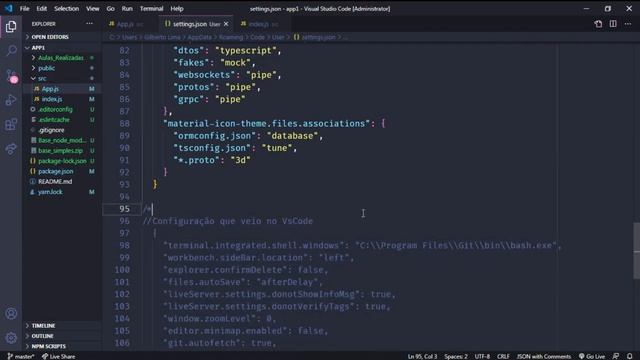Click the "*.proto": "3d" line
The height and width of the screenshot is (360, 640).
coord(212,160)
